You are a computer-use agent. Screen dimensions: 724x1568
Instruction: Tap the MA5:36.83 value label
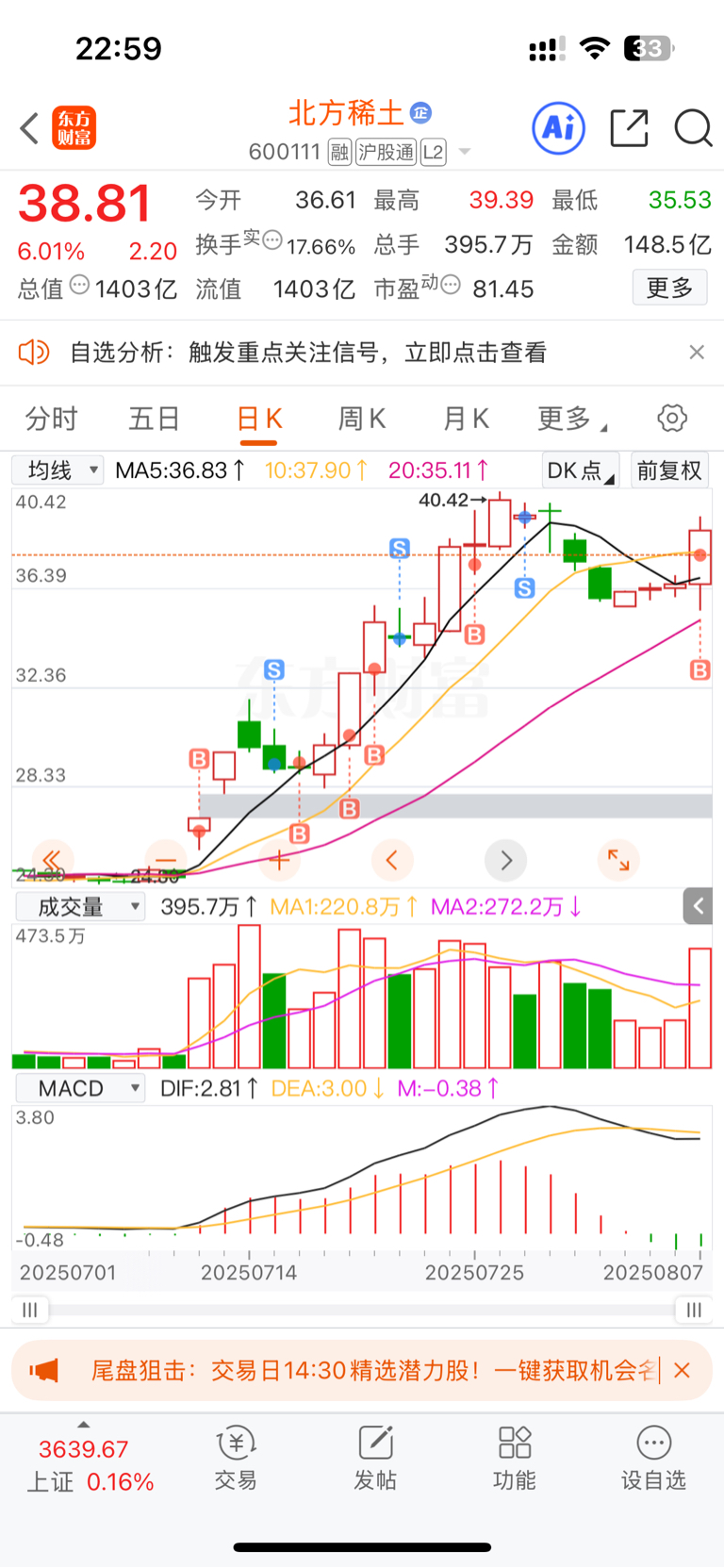[x=181, y=470]
